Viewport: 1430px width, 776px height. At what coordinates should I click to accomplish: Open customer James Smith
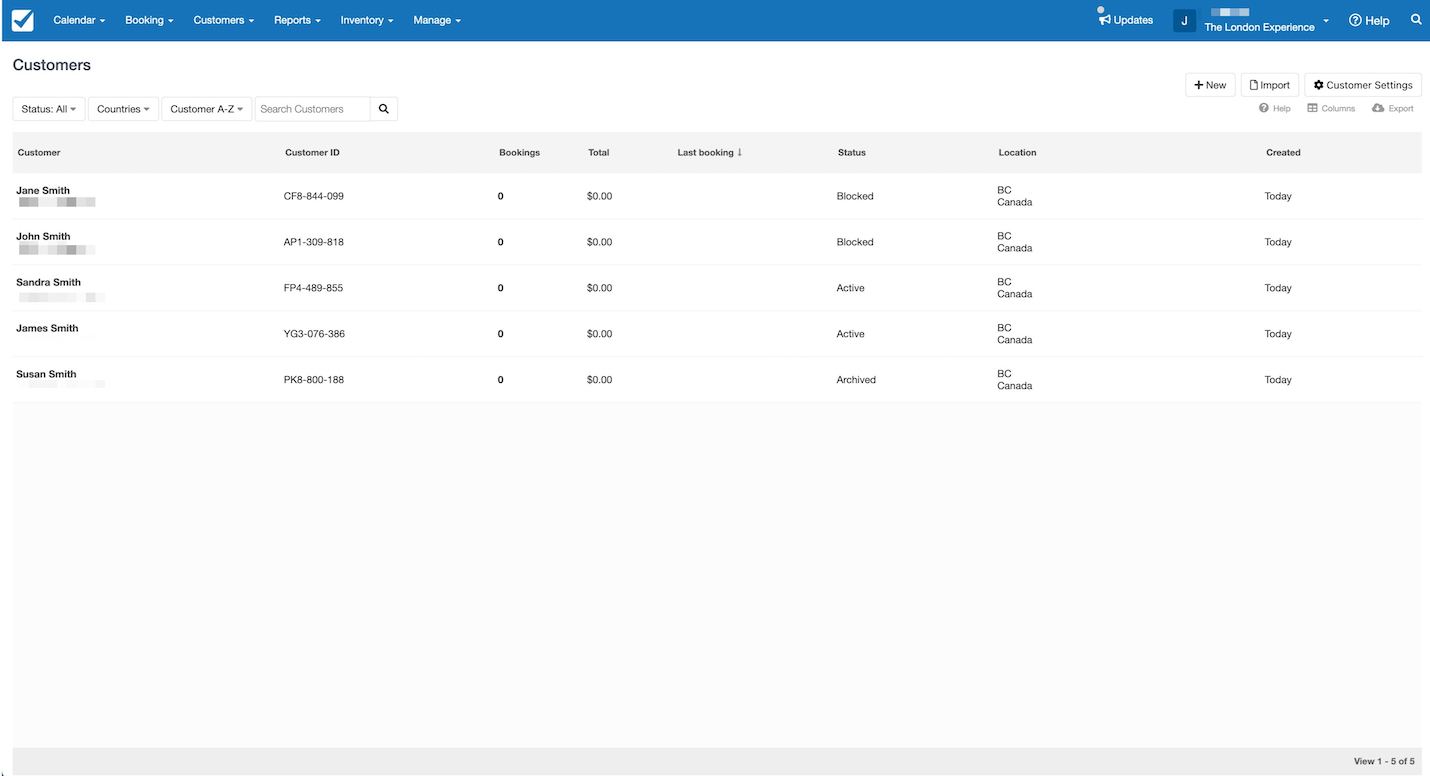pos(47,328)
